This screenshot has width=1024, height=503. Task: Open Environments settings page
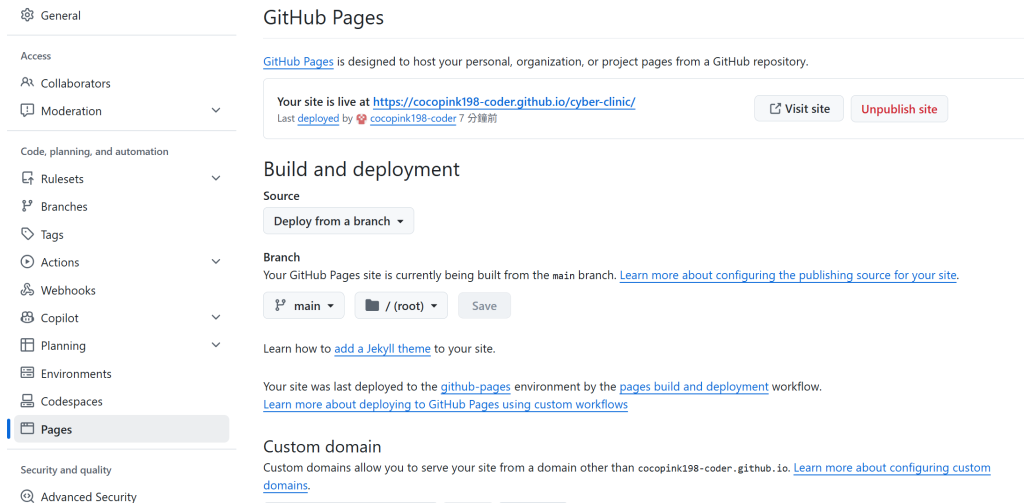click(x=121, y=373)
